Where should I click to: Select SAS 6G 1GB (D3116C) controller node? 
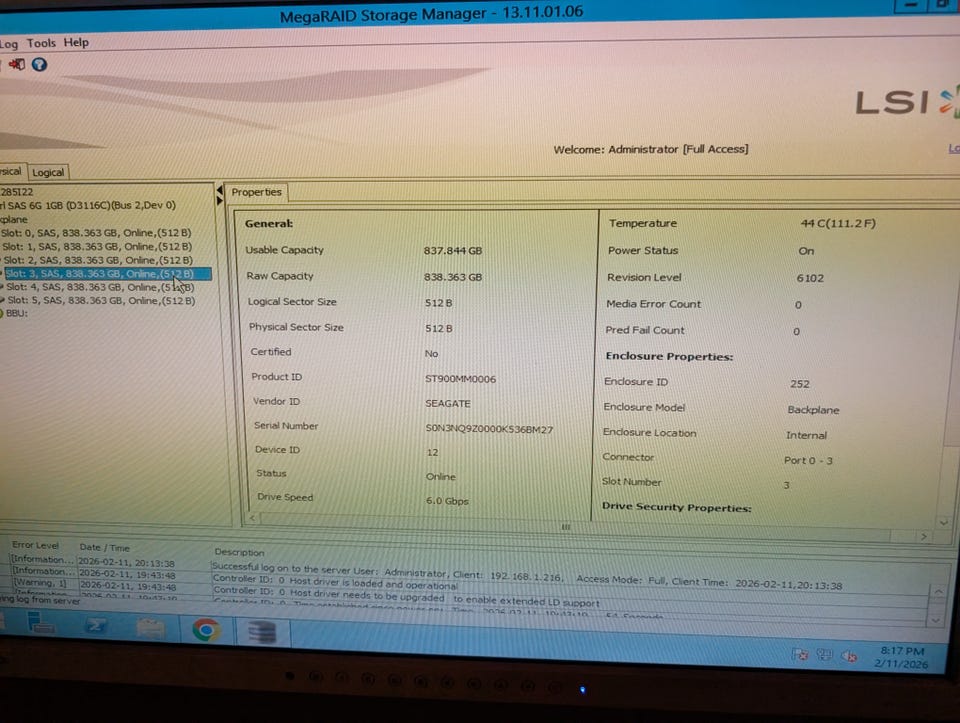(88, 205)
